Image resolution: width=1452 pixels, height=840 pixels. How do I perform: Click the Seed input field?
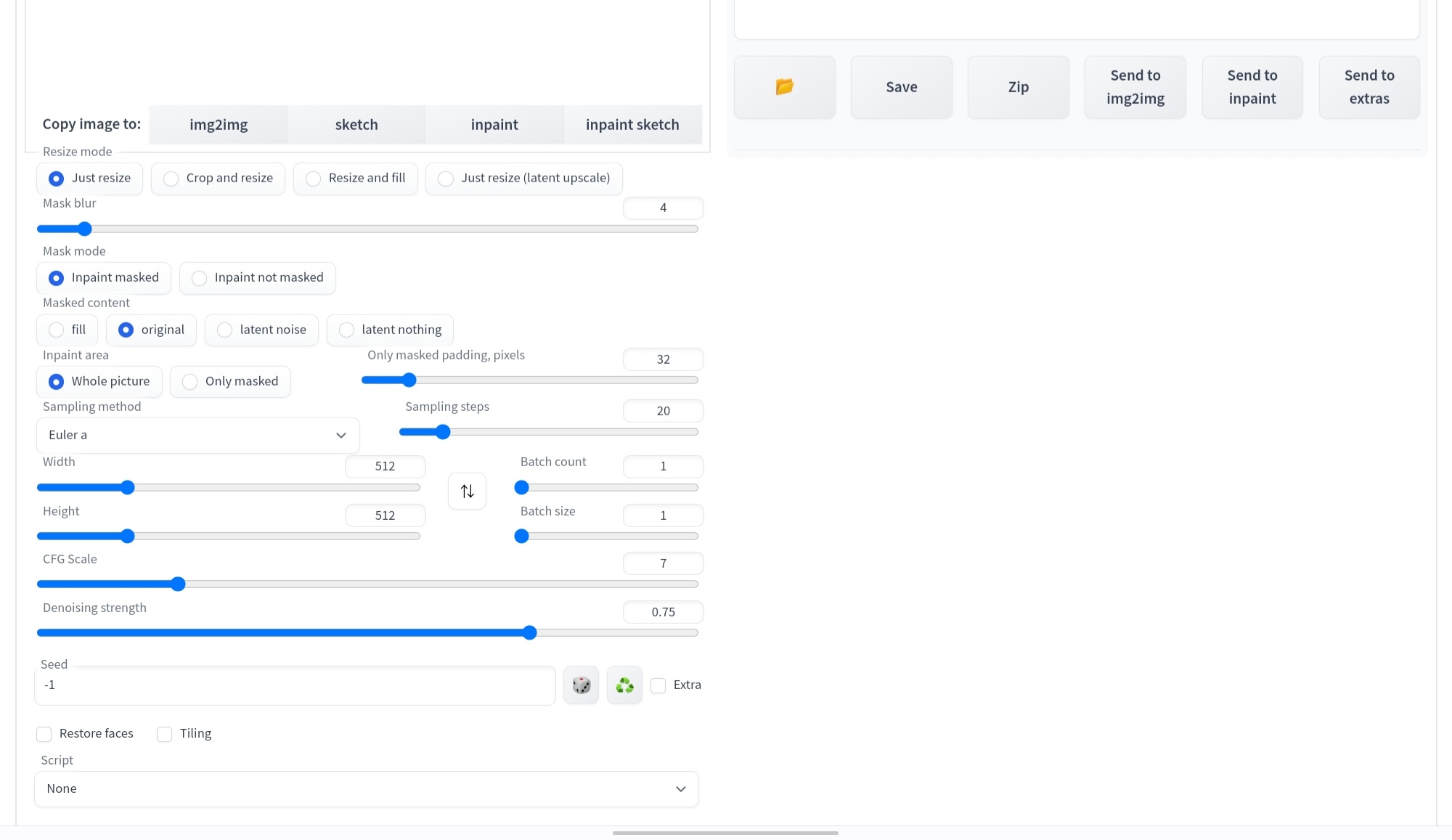[294, 685]
